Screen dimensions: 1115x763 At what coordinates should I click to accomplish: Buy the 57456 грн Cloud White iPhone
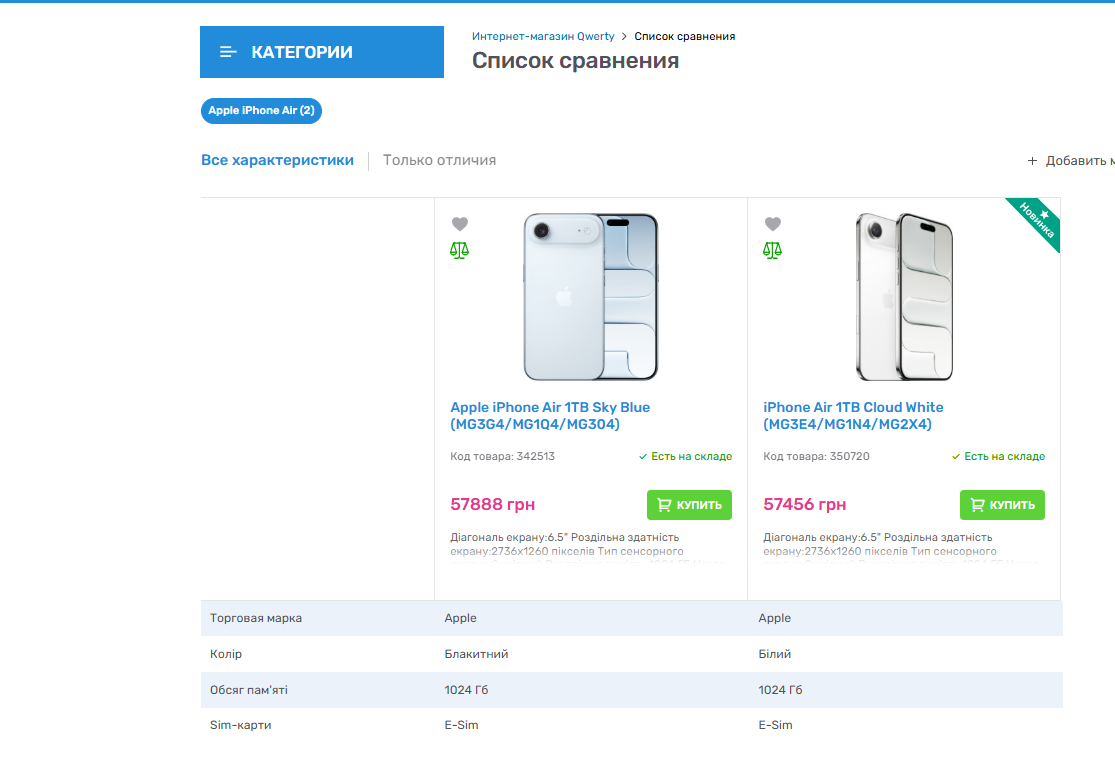pos(1002,505)
